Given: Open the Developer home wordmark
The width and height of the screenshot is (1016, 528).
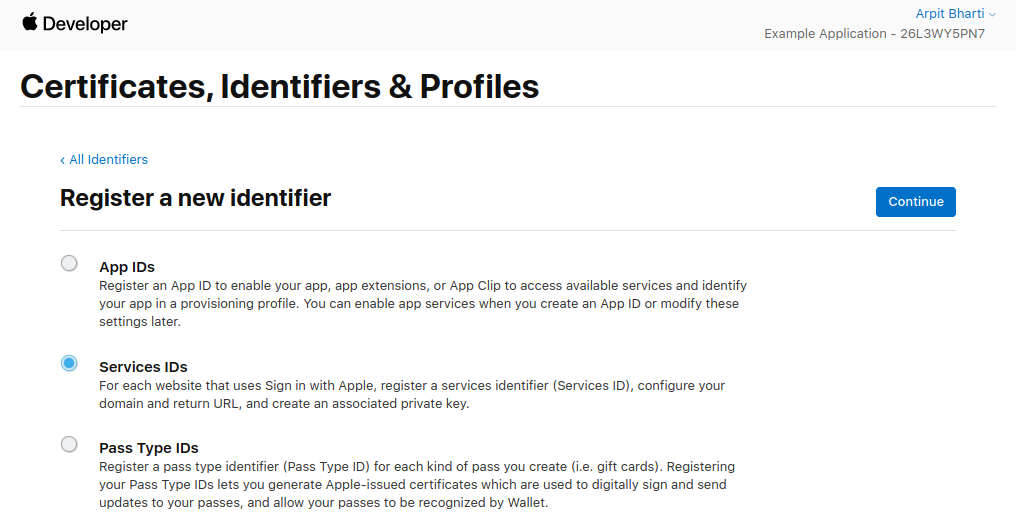Looking at the screenshot, I should tap(85, 24).
